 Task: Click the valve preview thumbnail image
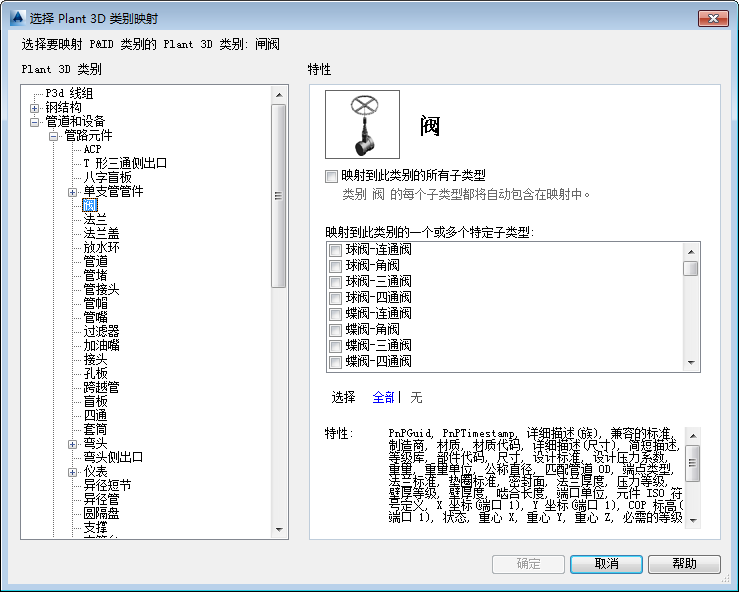tap(362, 124)
